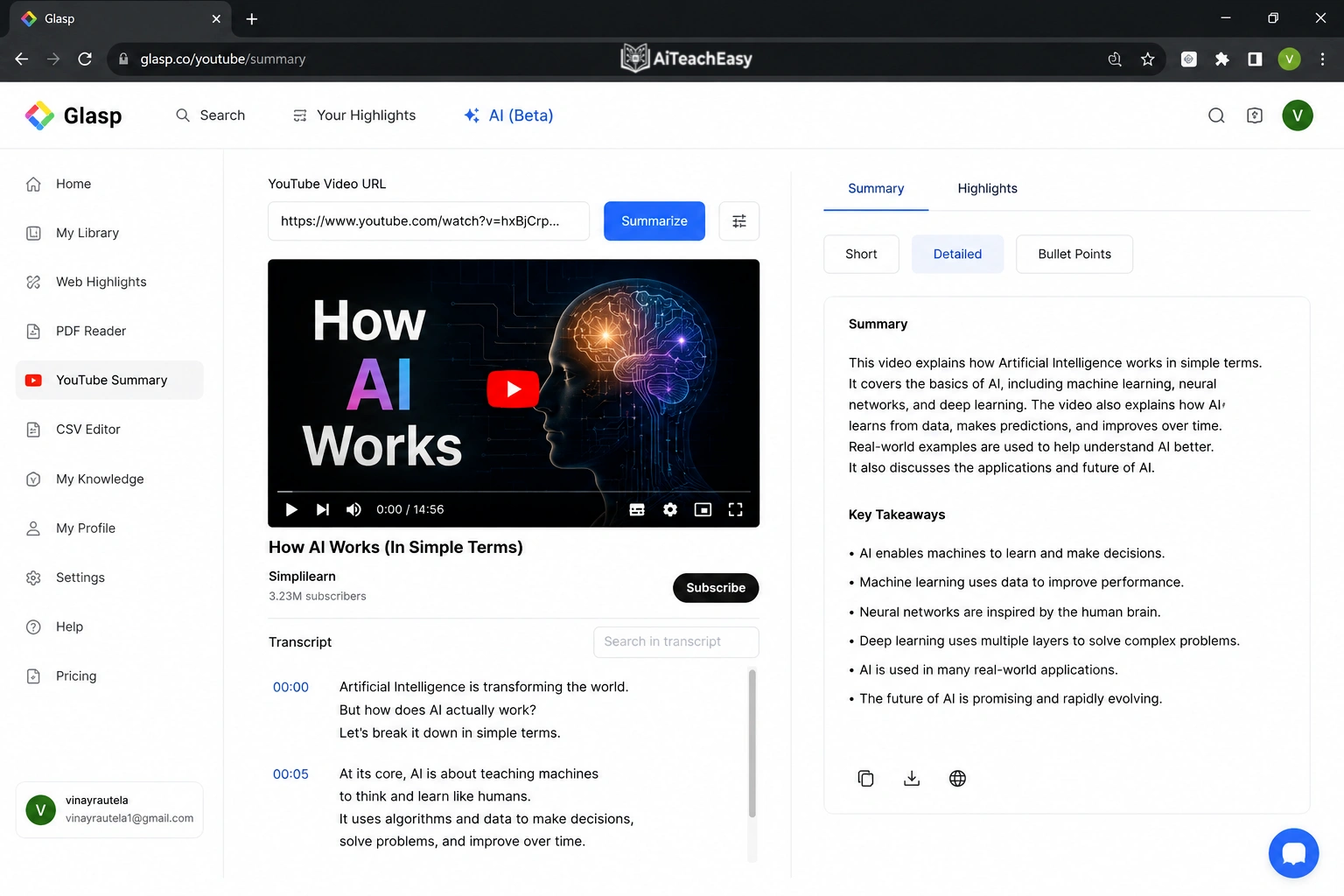Click the blue Summarize button
Image resolution: width=1344 pixels, height=896 pixels.
pyautogui.click(x=654, y=221)
